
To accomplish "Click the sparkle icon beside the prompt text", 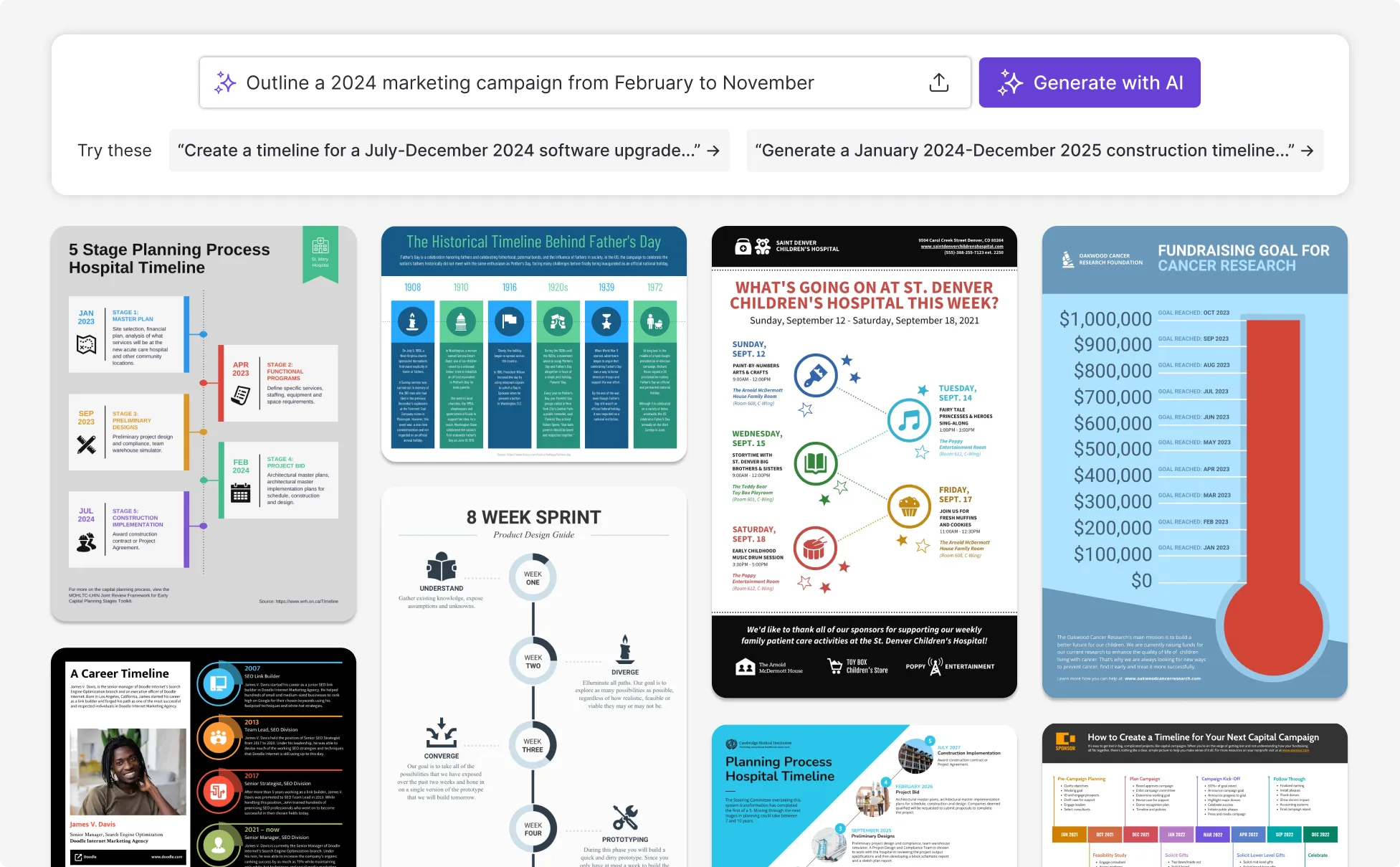I will (x=225, y=82).
